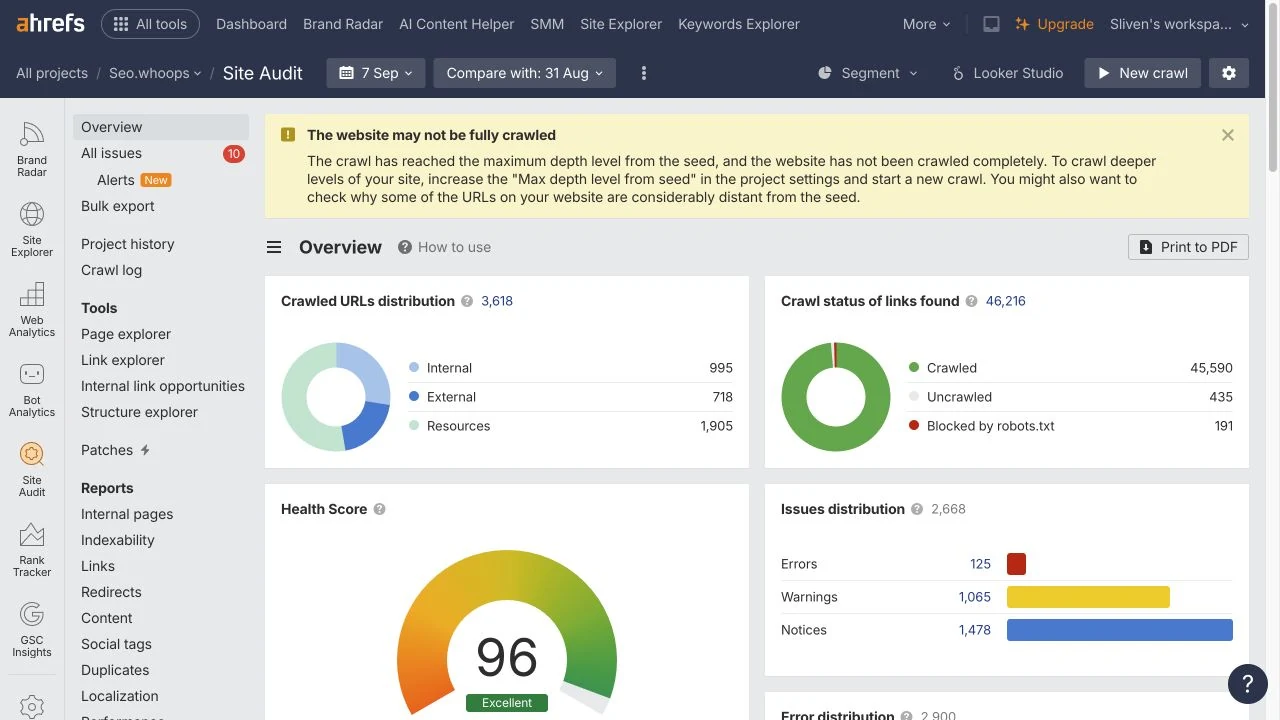Click the Crawled URLs distribution donut chart

pos(336,397)
